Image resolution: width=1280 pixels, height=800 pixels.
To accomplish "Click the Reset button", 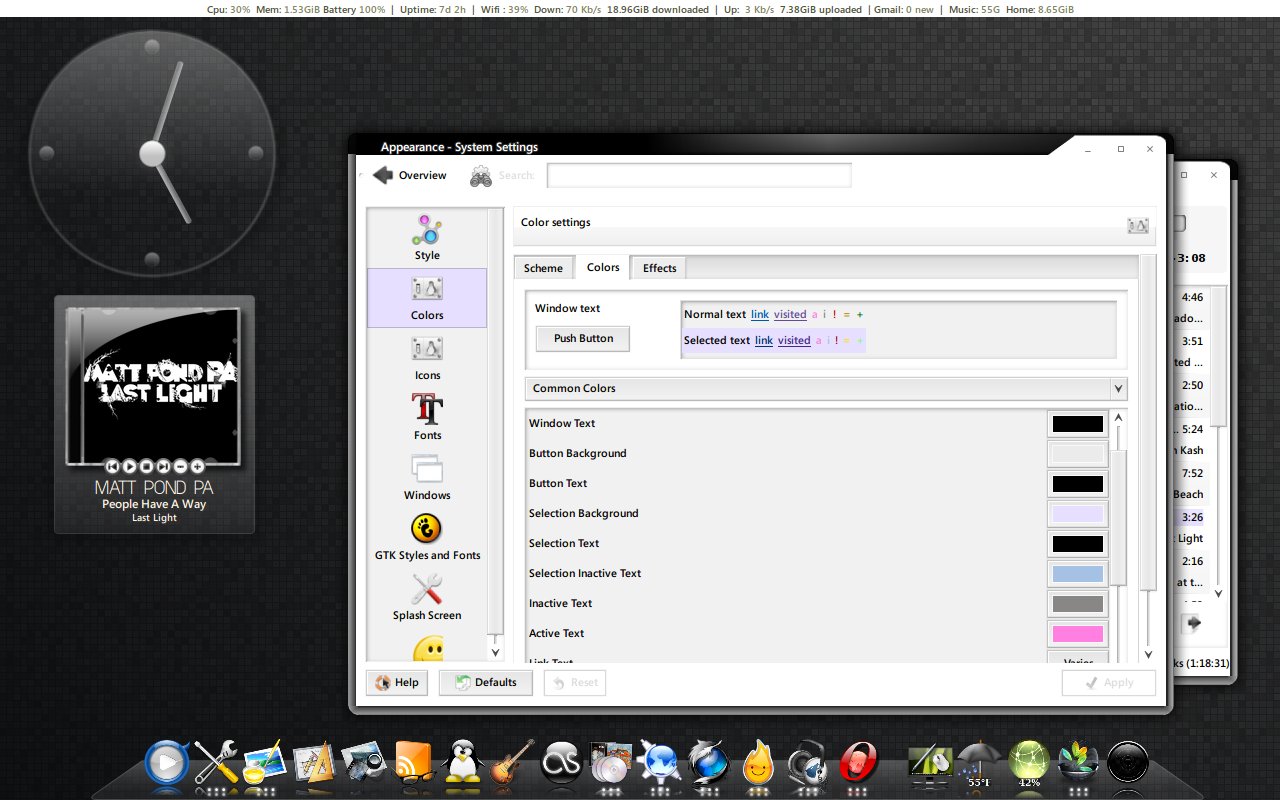I will (x=575, y=683).
